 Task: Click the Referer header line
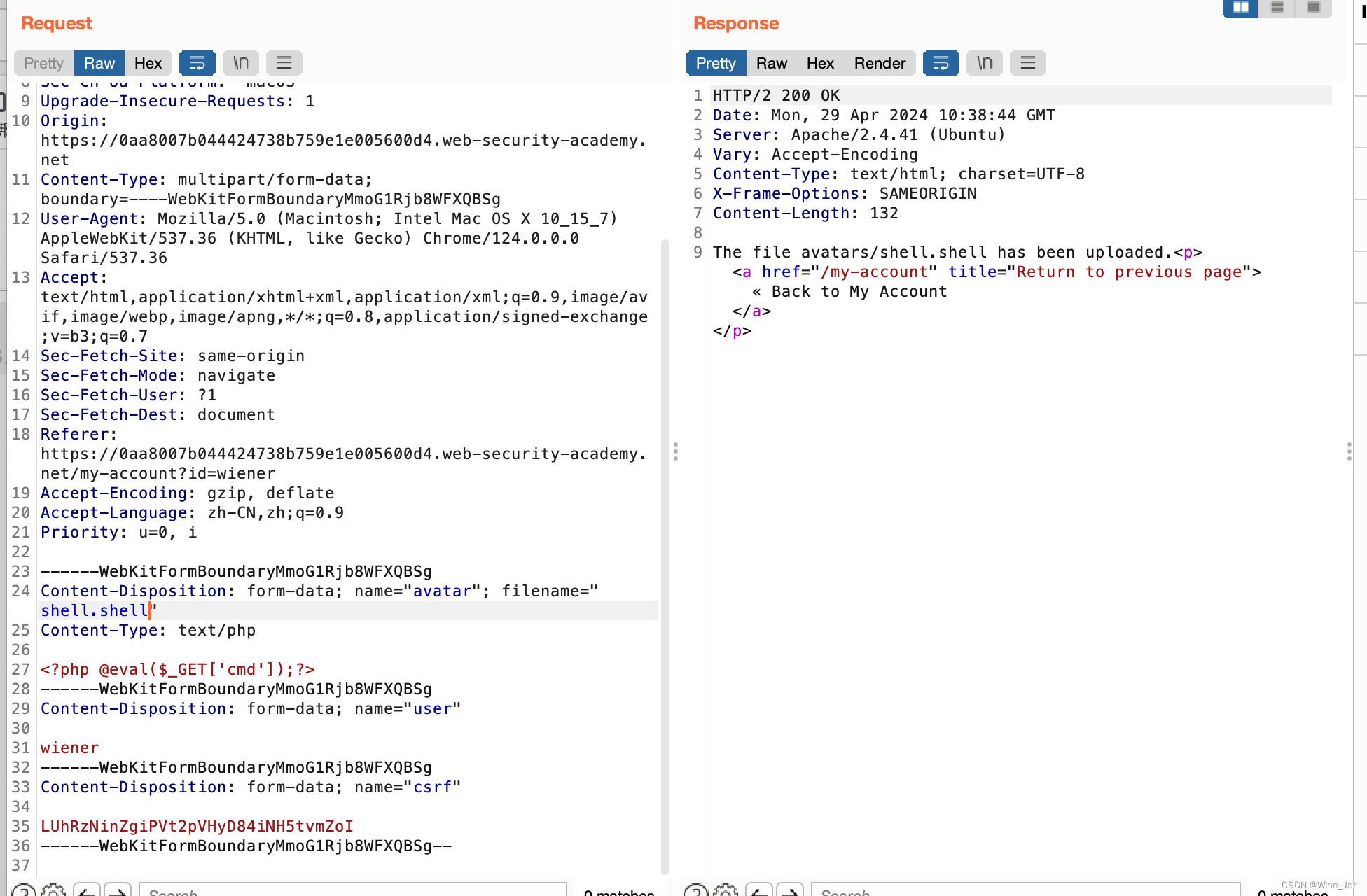pos(343,454)
